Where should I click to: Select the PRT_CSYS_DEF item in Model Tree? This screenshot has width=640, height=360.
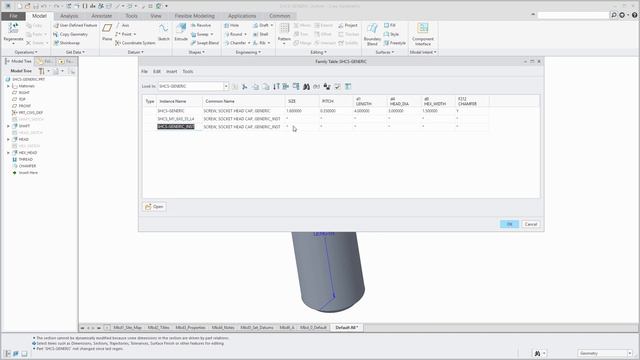[x=31, y=113]
